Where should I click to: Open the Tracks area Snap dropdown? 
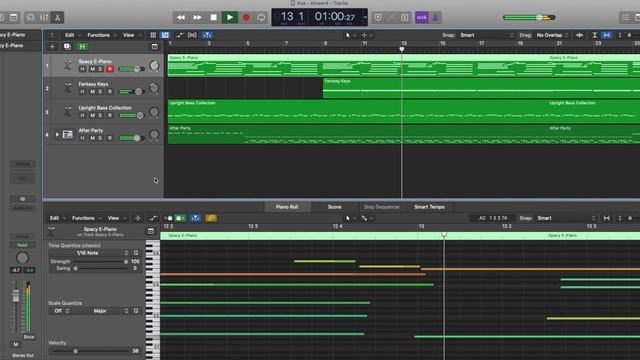(487, 35)
